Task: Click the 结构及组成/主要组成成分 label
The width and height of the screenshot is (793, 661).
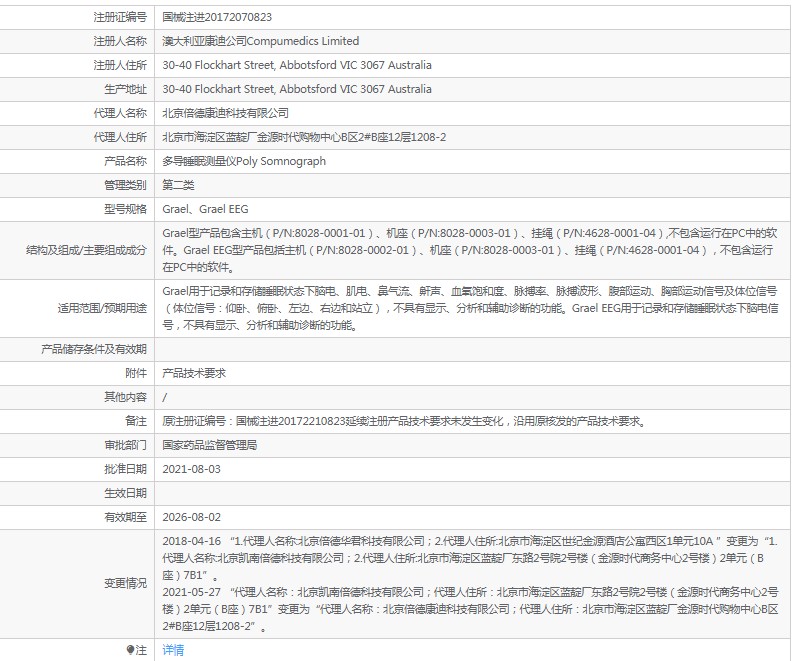Action: 86,250
